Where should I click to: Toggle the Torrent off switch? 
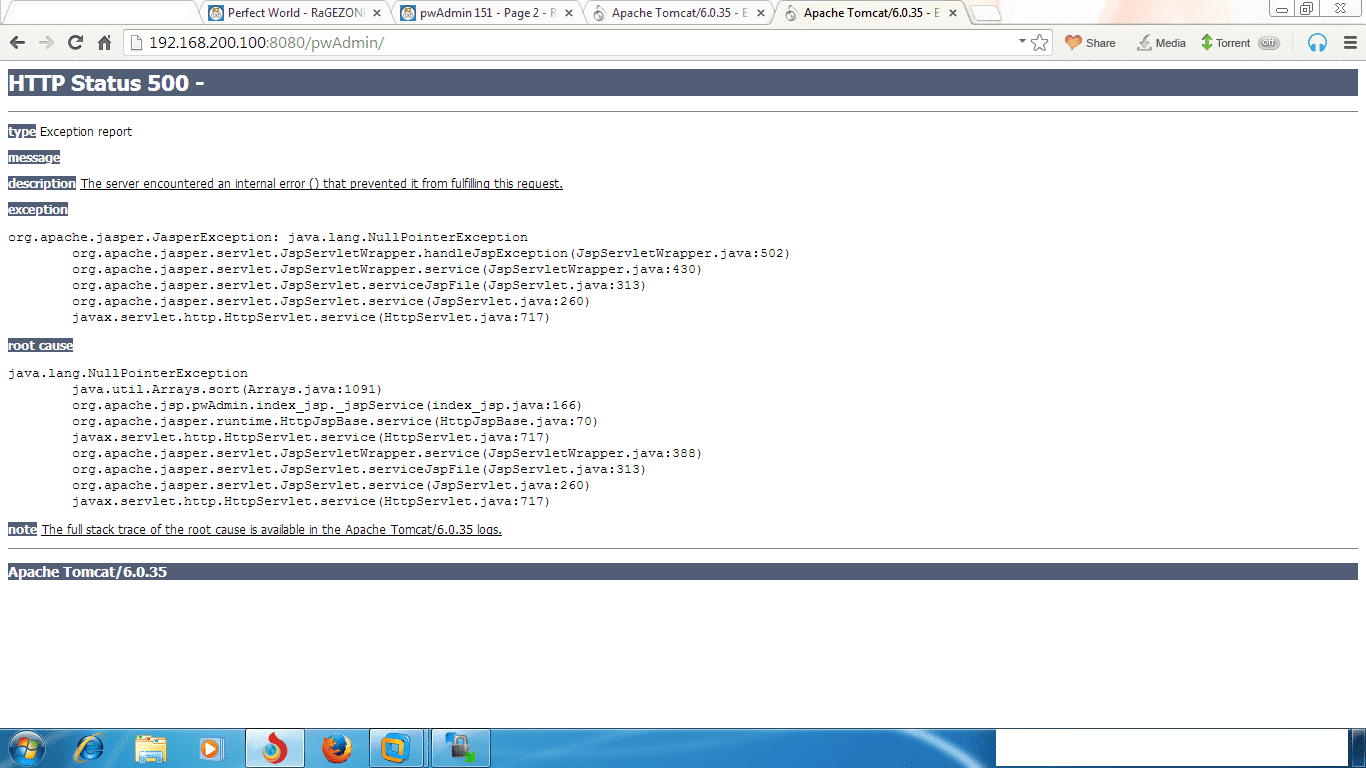(1269, 43)
